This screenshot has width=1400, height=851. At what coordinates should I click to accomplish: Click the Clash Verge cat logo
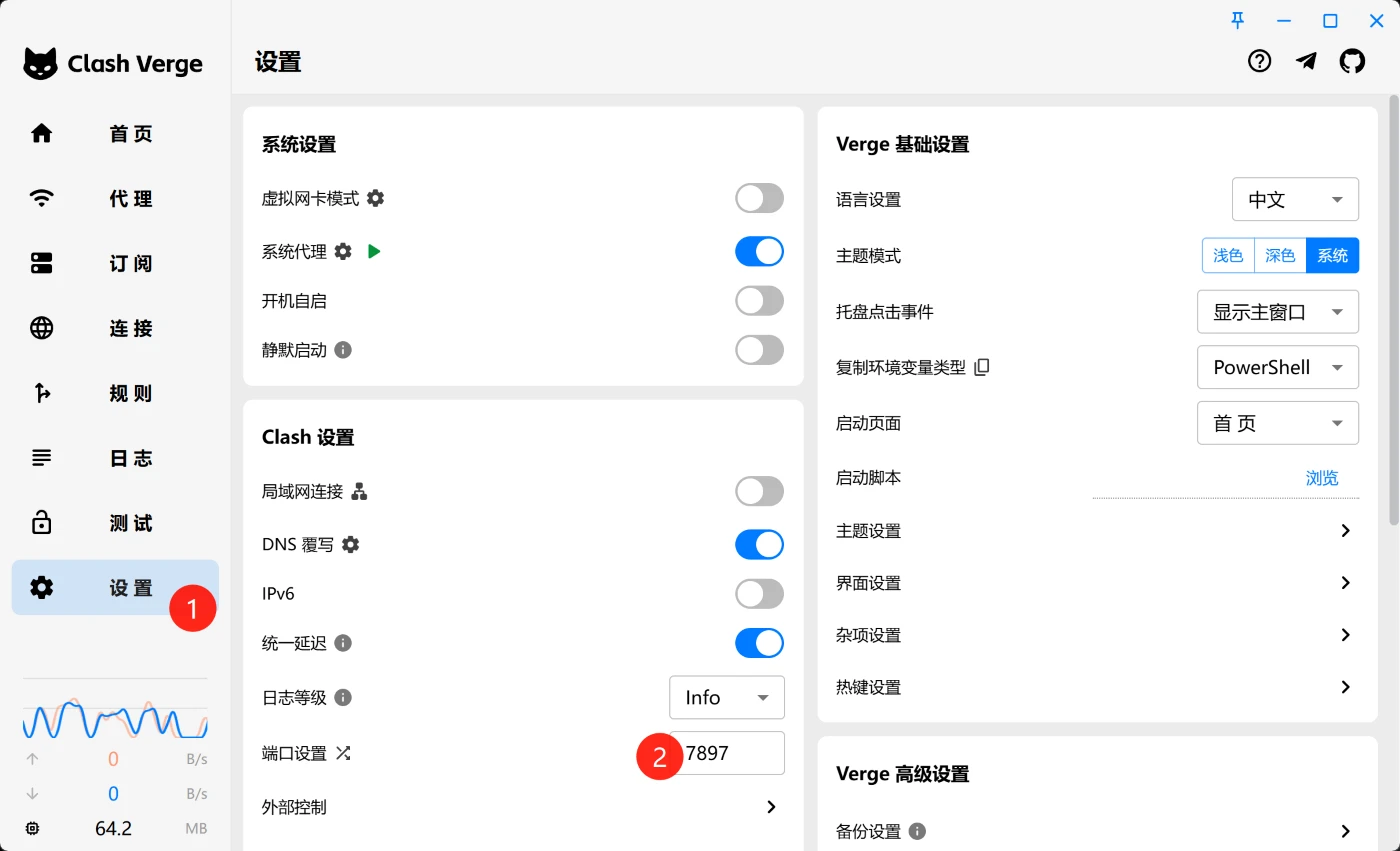(41, 63)
